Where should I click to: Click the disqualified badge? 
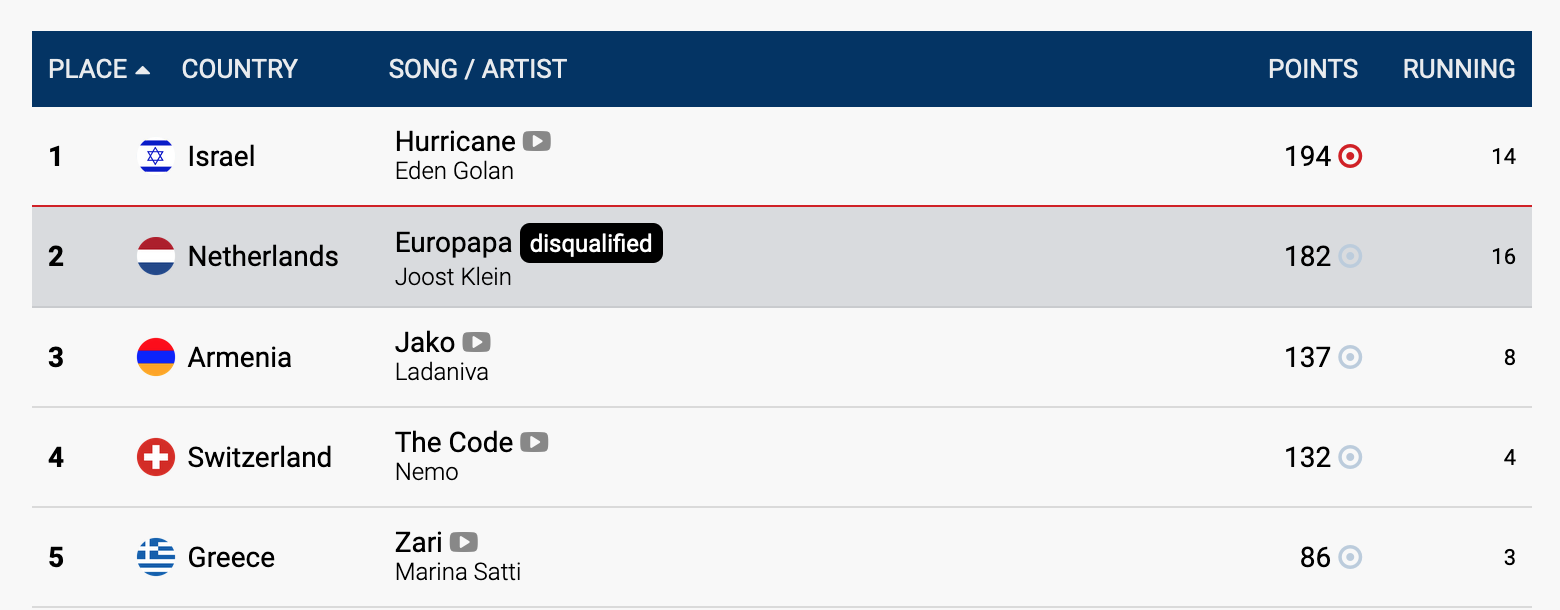pos(591,243)
